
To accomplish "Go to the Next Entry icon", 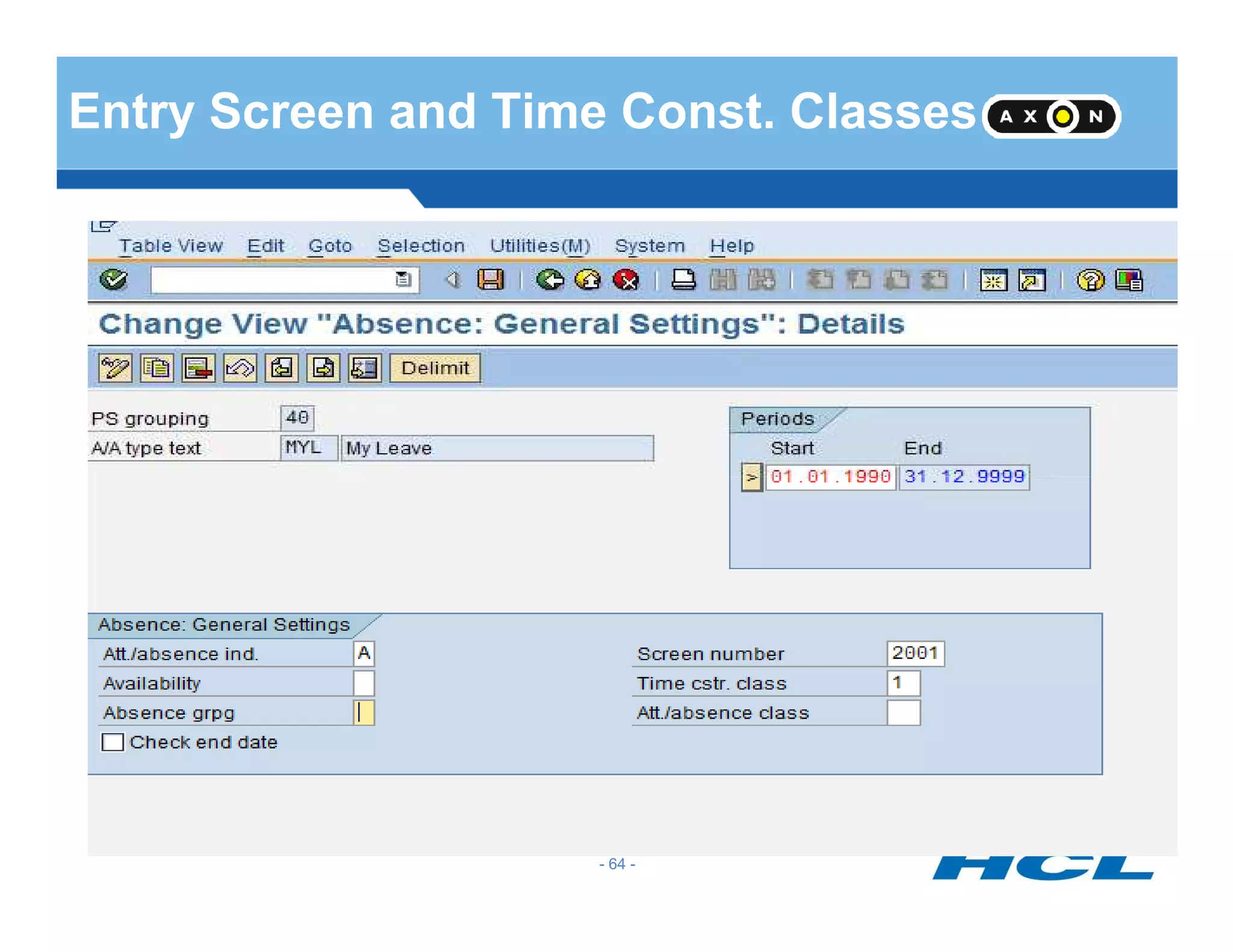I will pyautogui.click(x=323, y=368).
